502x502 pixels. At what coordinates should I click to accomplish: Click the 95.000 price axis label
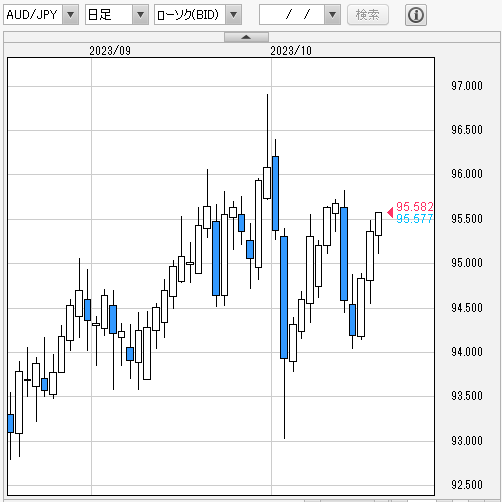467,263
